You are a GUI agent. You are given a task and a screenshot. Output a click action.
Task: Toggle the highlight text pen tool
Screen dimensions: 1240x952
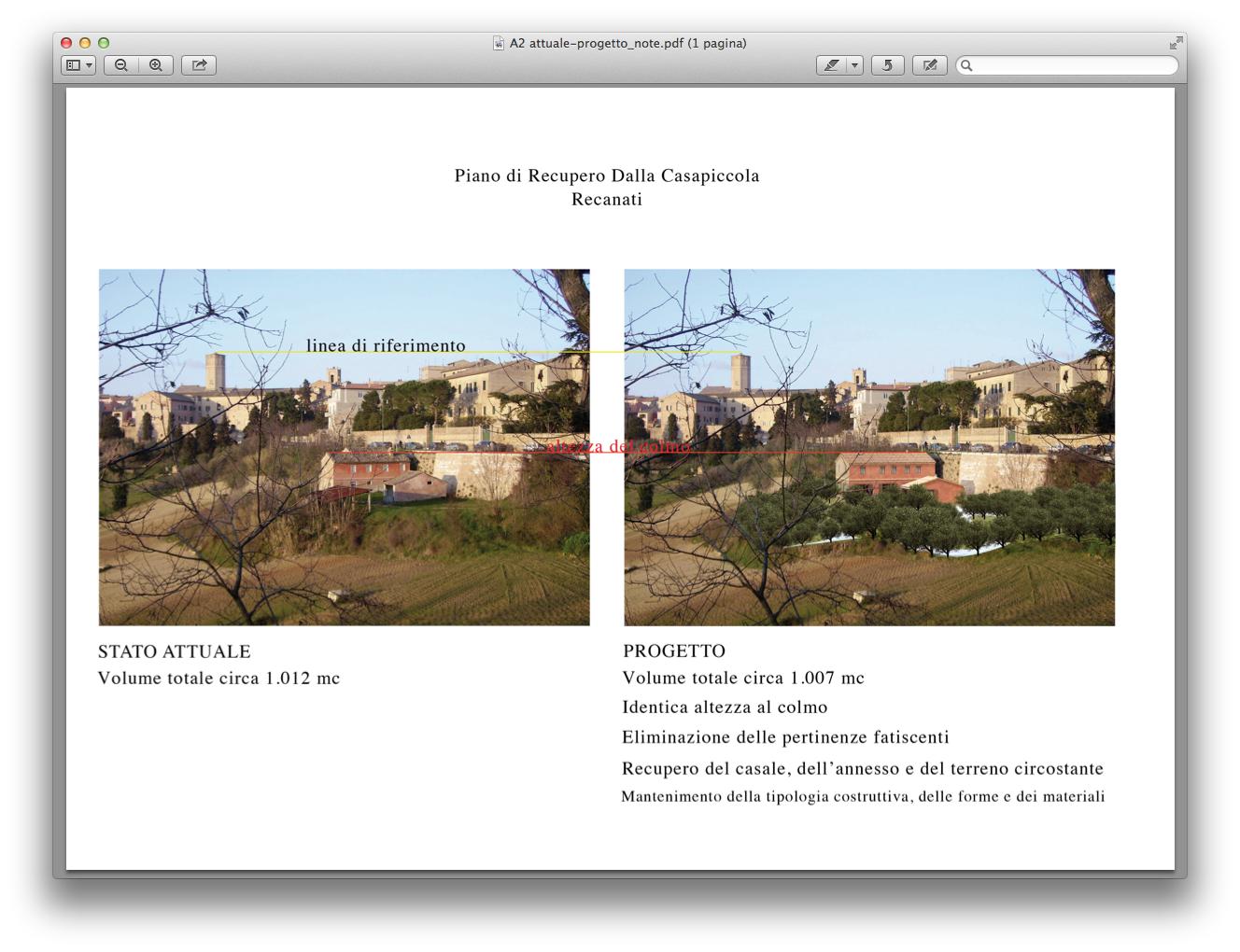(x=831, y=65)
